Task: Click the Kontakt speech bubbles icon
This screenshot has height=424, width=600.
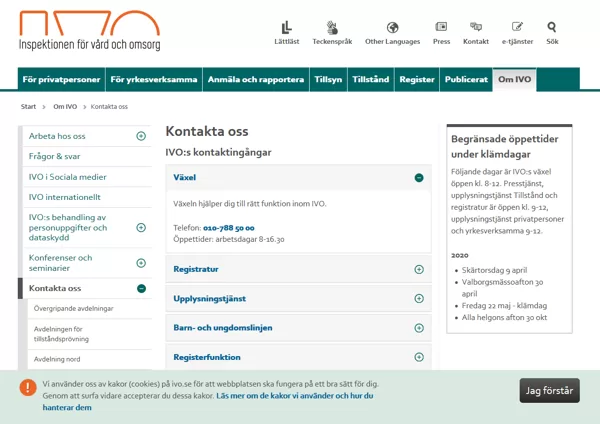Action: pos(476,27)
